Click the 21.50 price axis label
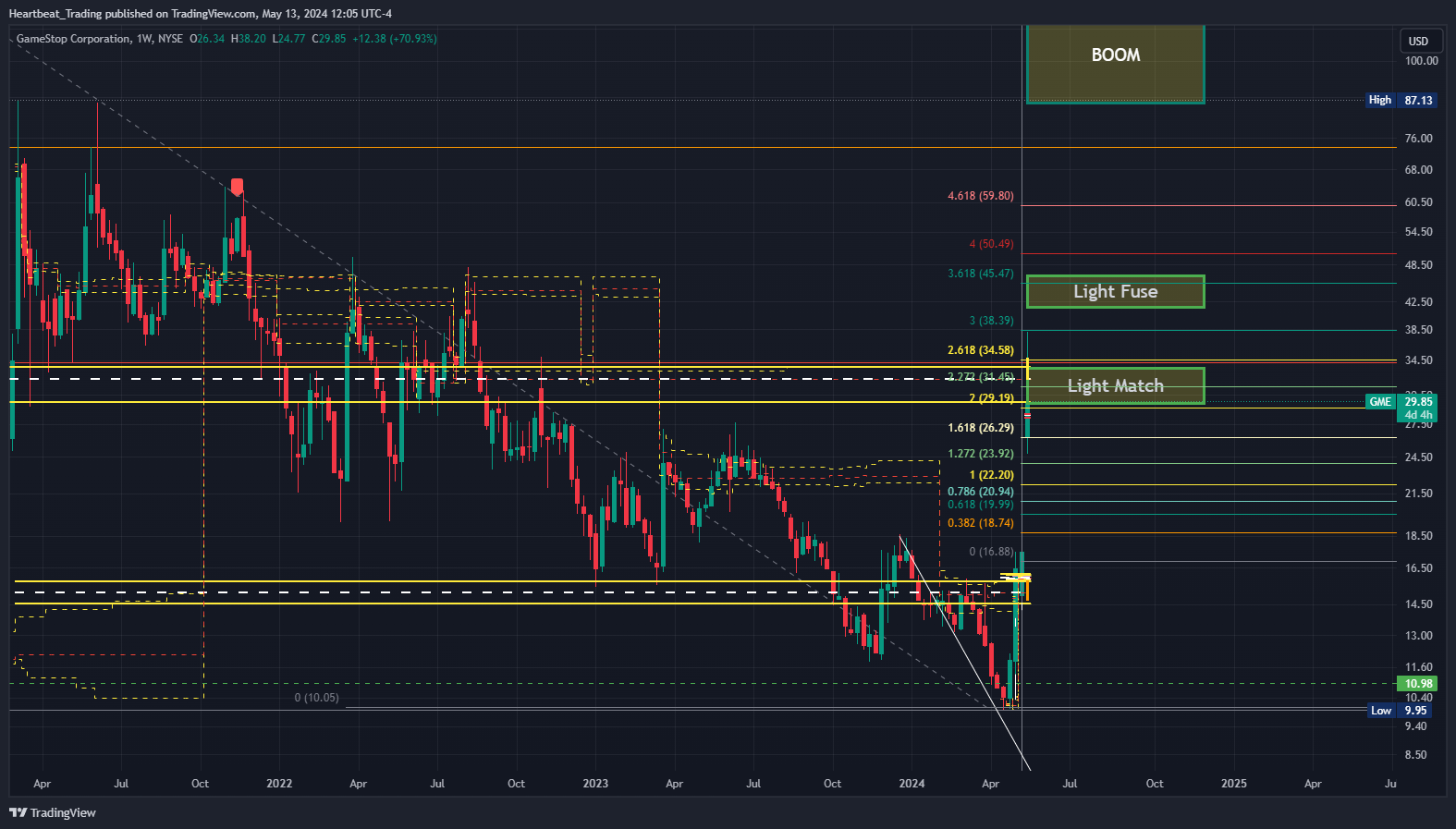 1418,494
